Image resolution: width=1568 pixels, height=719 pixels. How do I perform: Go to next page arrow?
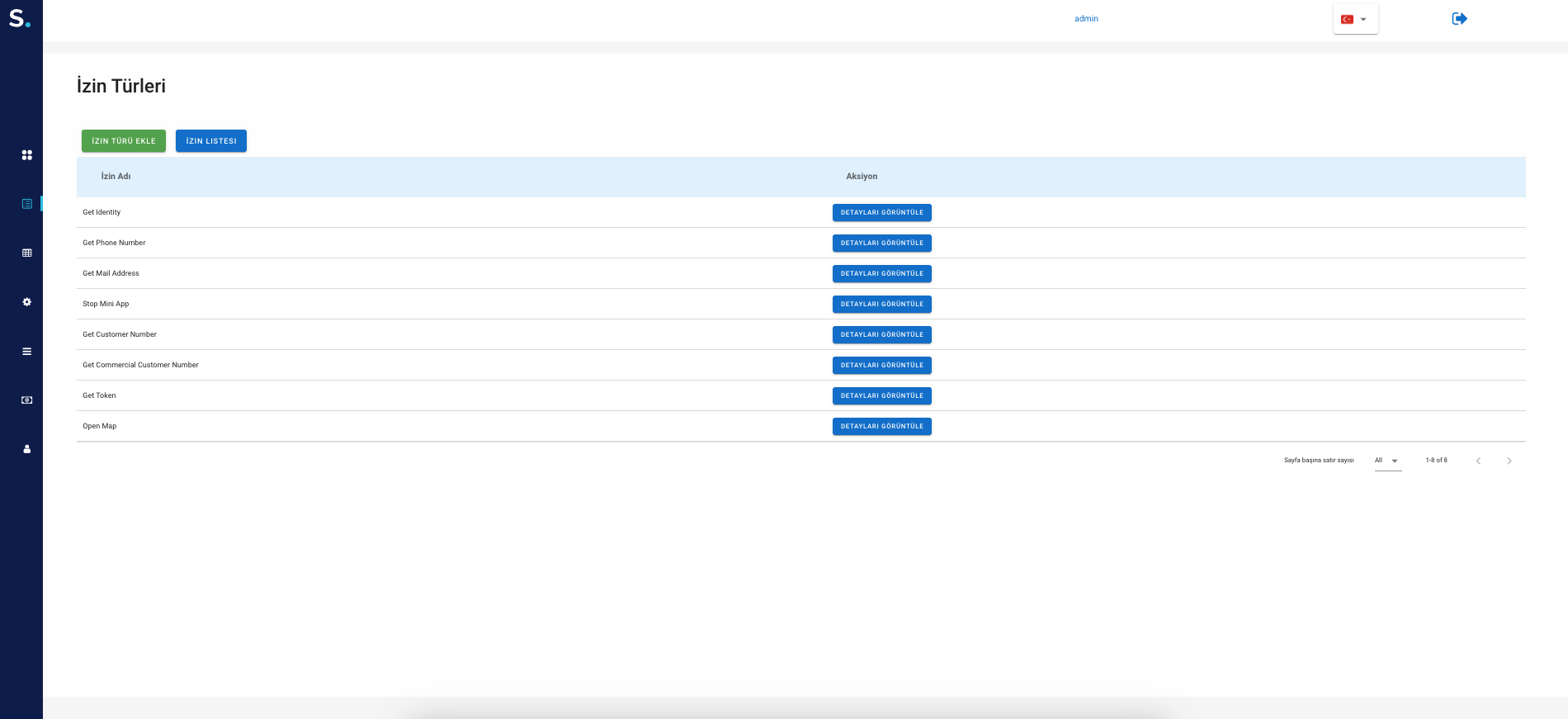click(x=1509, y=461)
